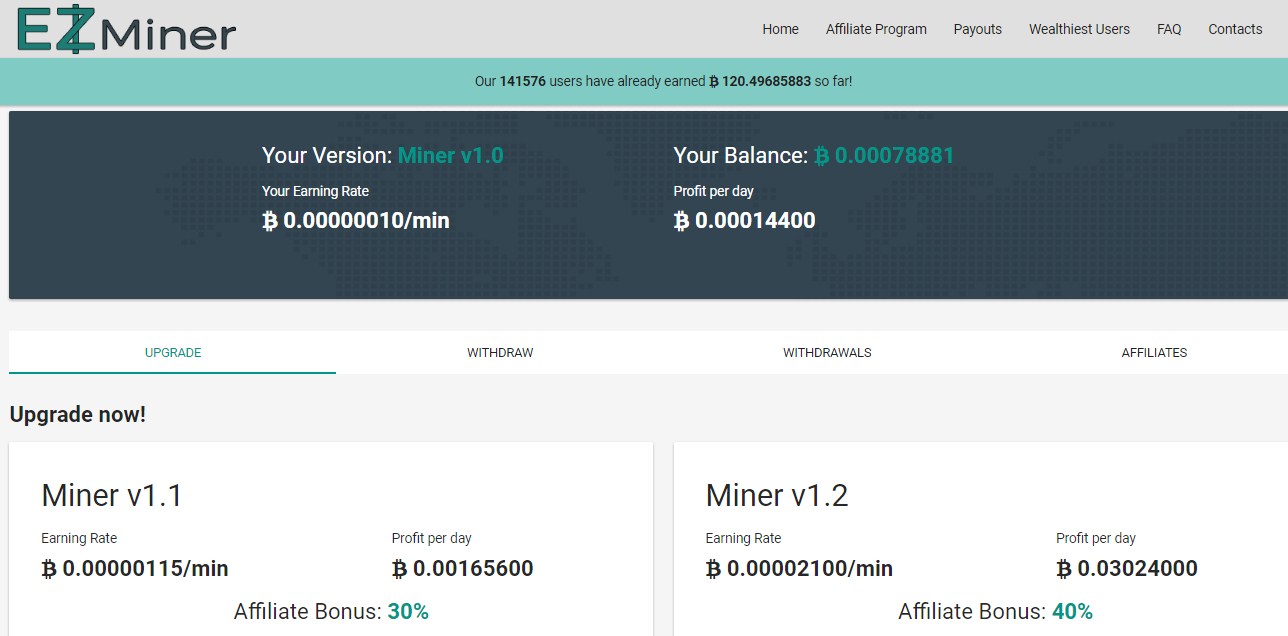This screenshot has width=1288, height=636.
Task: Switch to the WITHDRAW tab
Action: click(x=500, y=352)
